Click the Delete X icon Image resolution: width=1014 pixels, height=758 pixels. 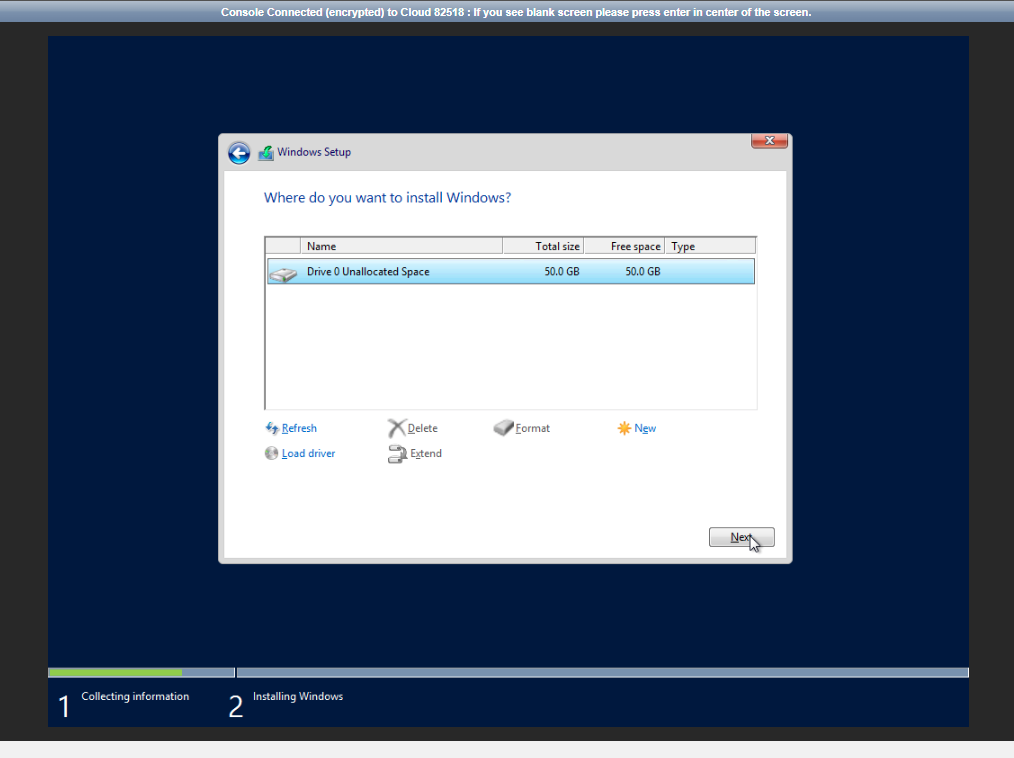click(396, 428)
